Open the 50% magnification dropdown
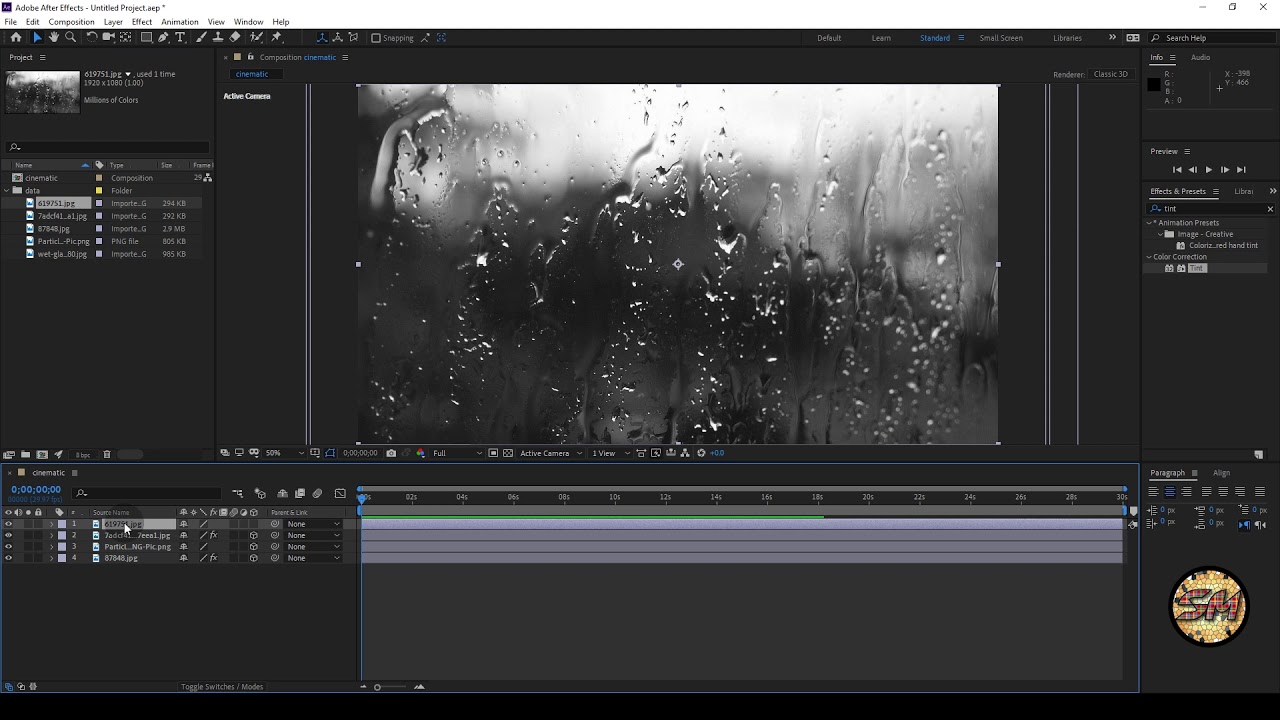This screenshot has width=1280, height=720. click(284, 453)
